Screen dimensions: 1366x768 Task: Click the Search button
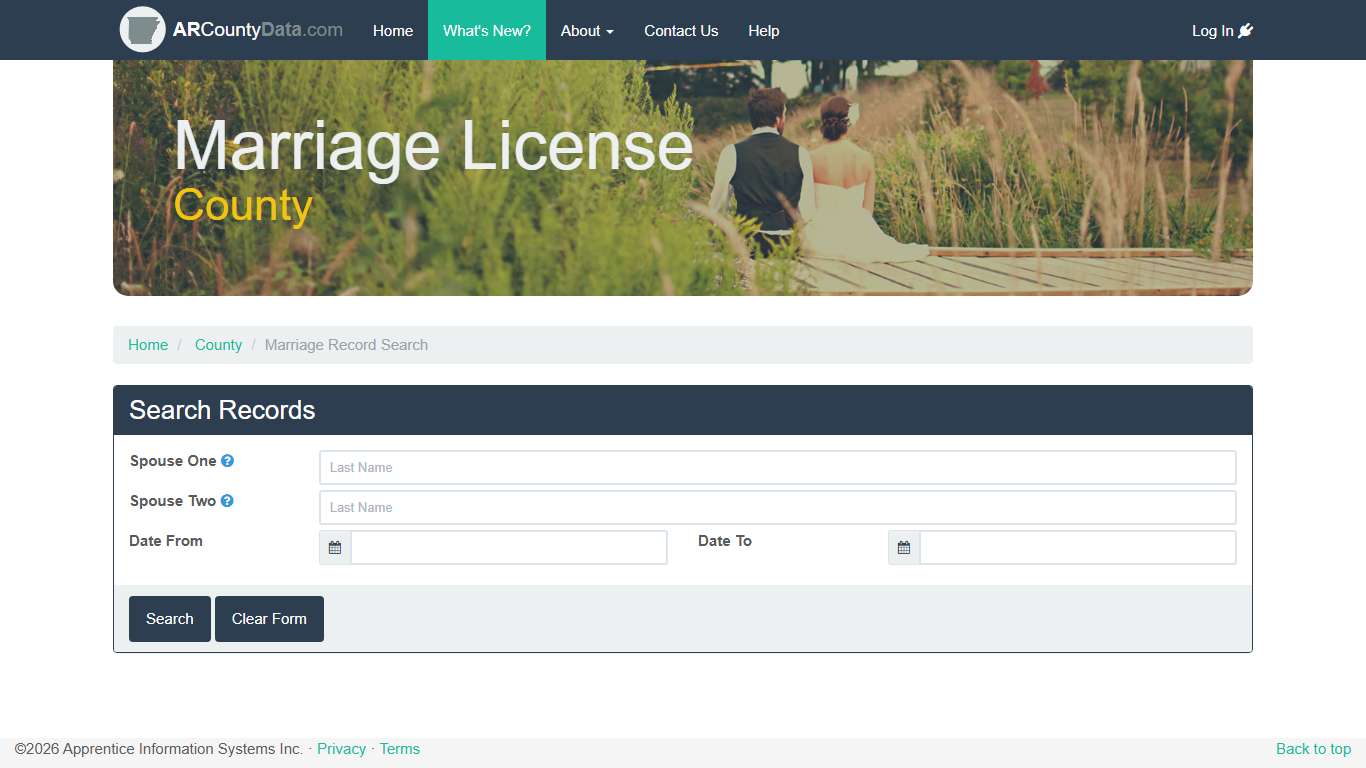pyautogui.click(x=169, y=618)
